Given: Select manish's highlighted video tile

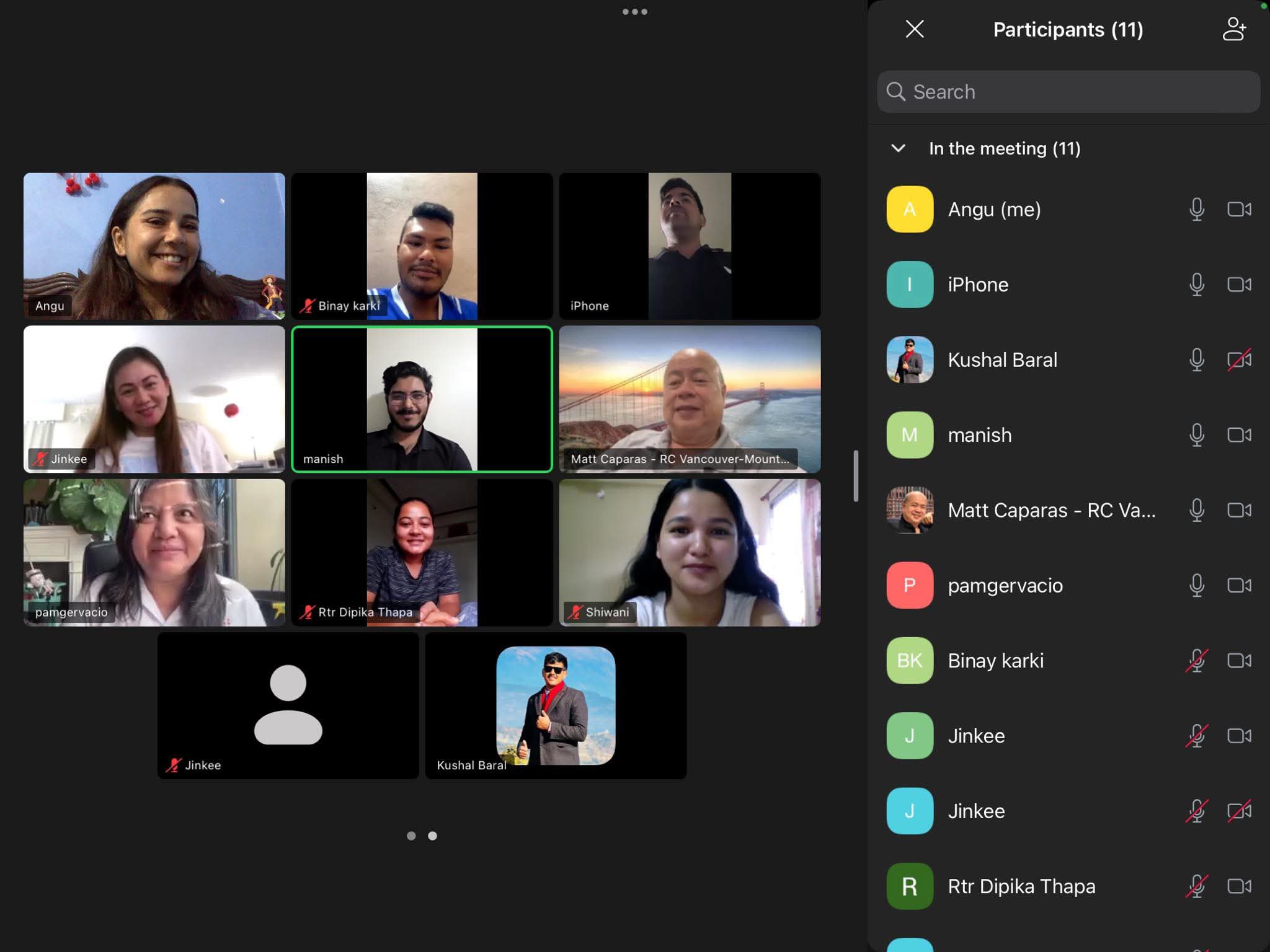Looking at the screenshot, I should click(x=422, y=399).
